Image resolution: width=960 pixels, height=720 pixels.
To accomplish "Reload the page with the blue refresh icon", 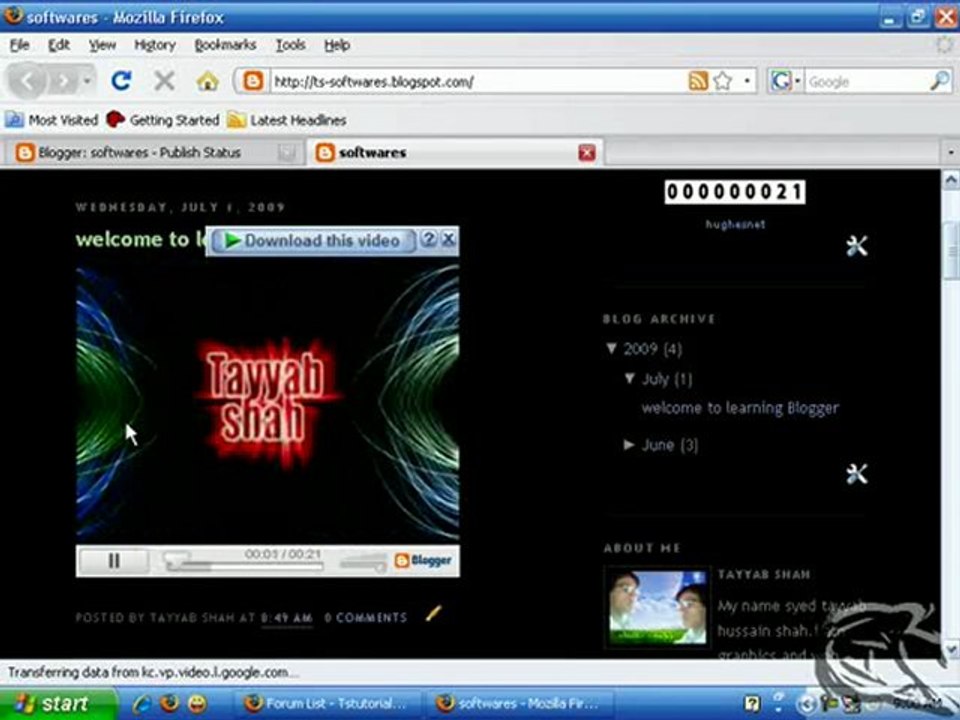I will point(121,81).
